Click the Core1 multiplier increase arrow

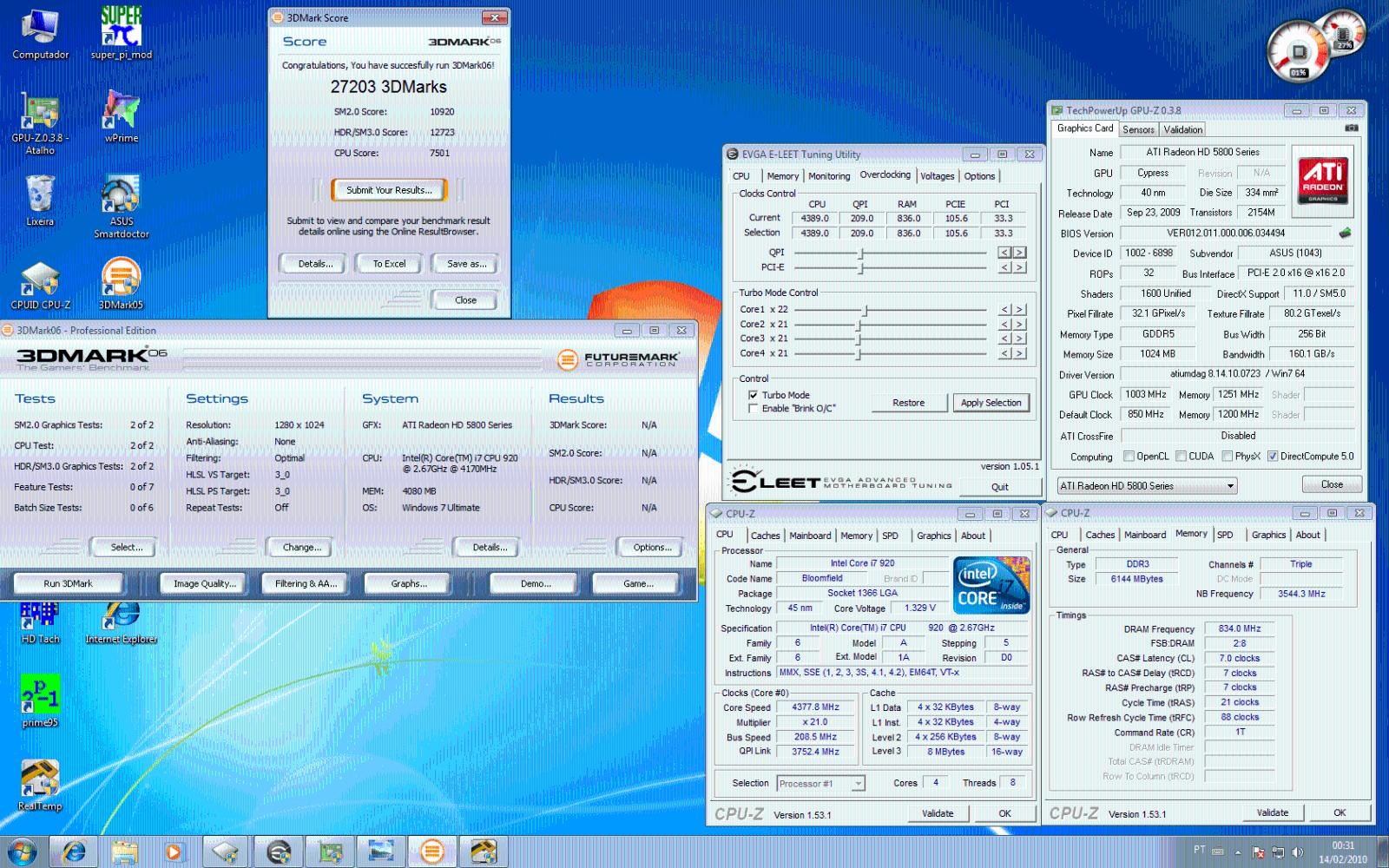[x=1019, y=310]
